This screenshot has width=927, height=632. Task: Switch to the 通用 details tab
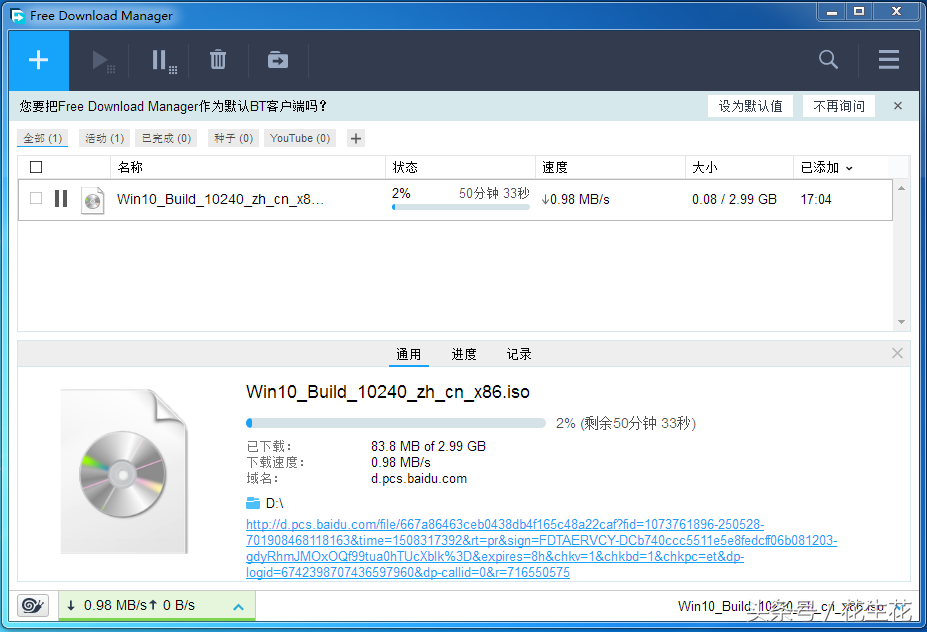409,354
